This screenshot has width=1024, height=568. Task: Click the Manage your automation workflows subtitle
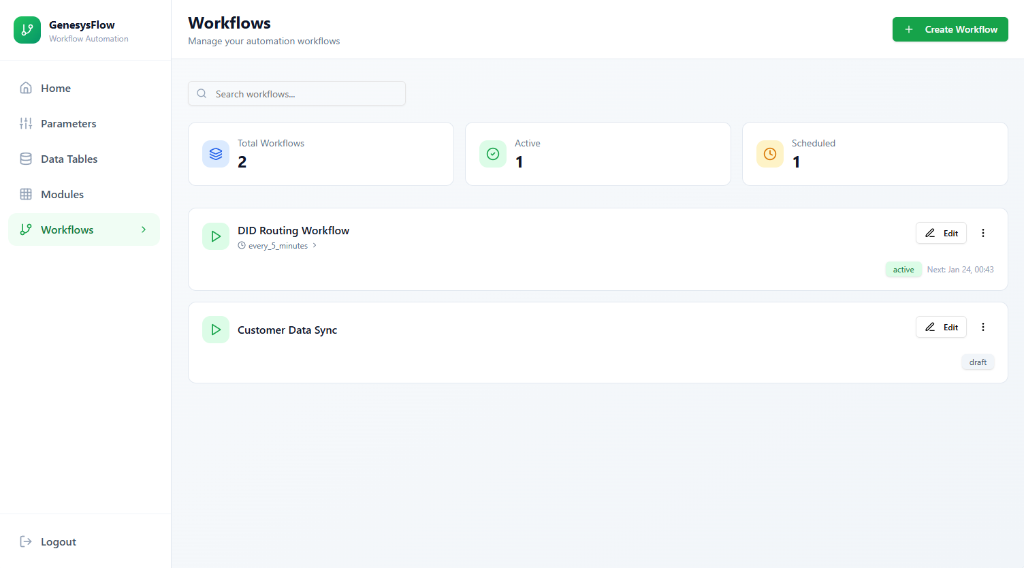pyautogui.click(x=264, y=41)
